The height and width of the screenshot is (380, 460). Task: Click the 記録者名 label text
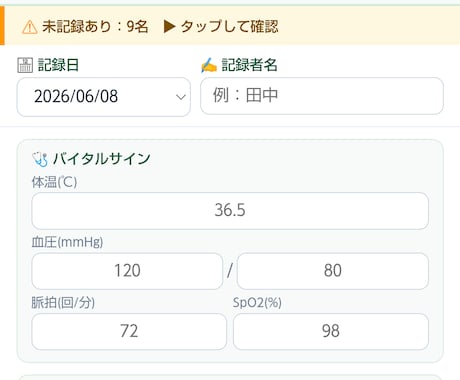(x=250, y=65)
